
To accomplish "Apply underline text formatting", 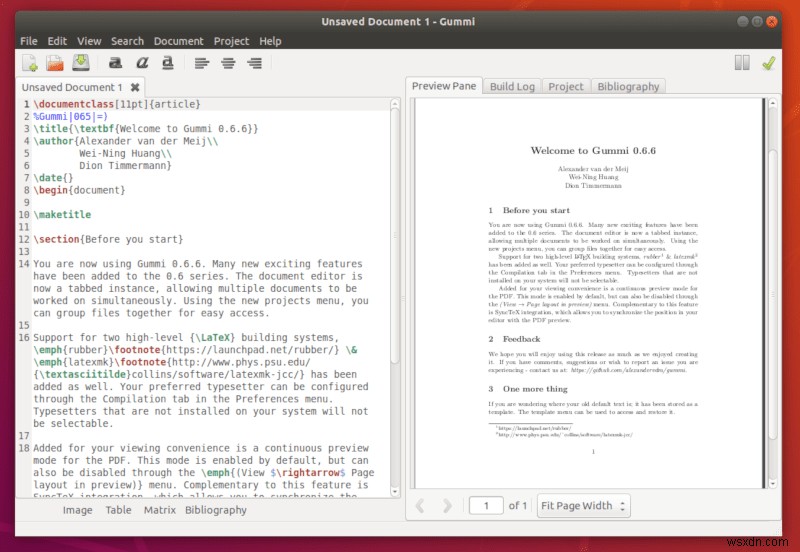I will [167, 63].
